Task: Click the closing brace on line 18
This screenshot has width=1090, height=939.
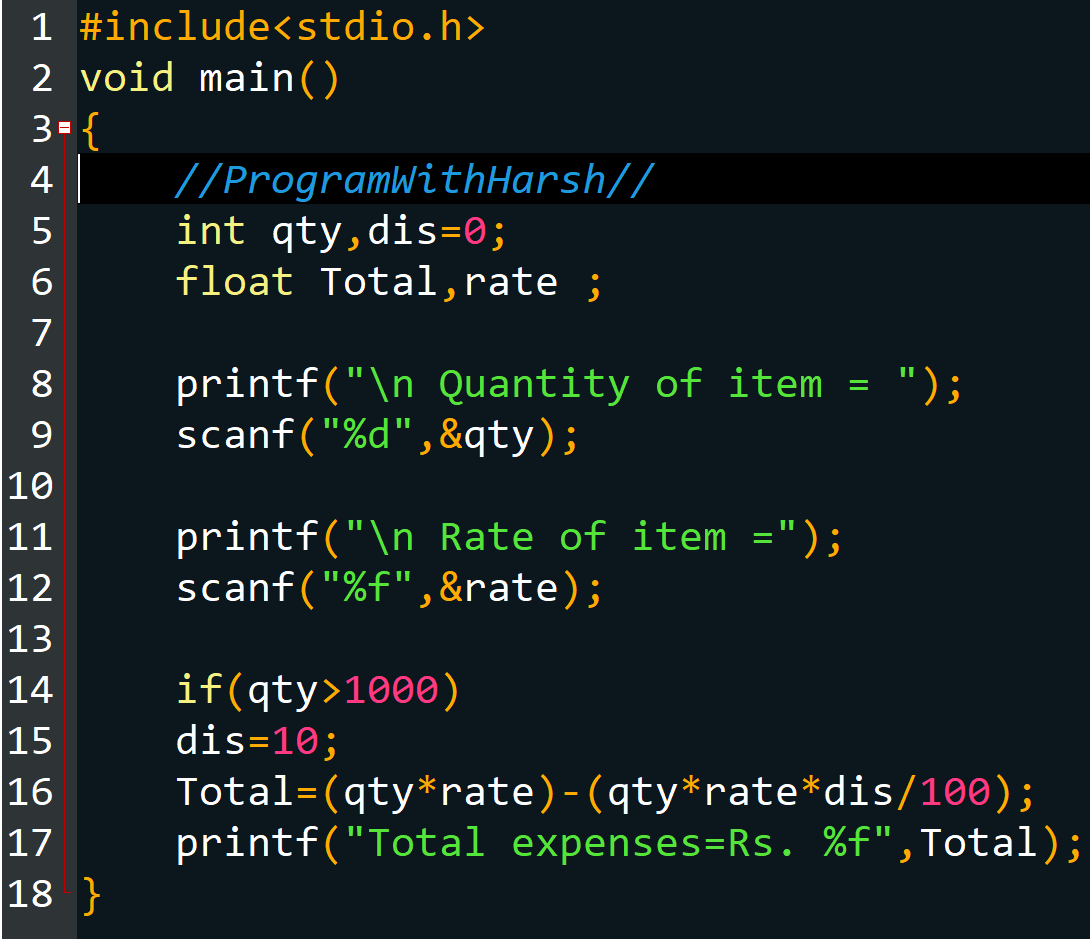Action: (91, 896)
